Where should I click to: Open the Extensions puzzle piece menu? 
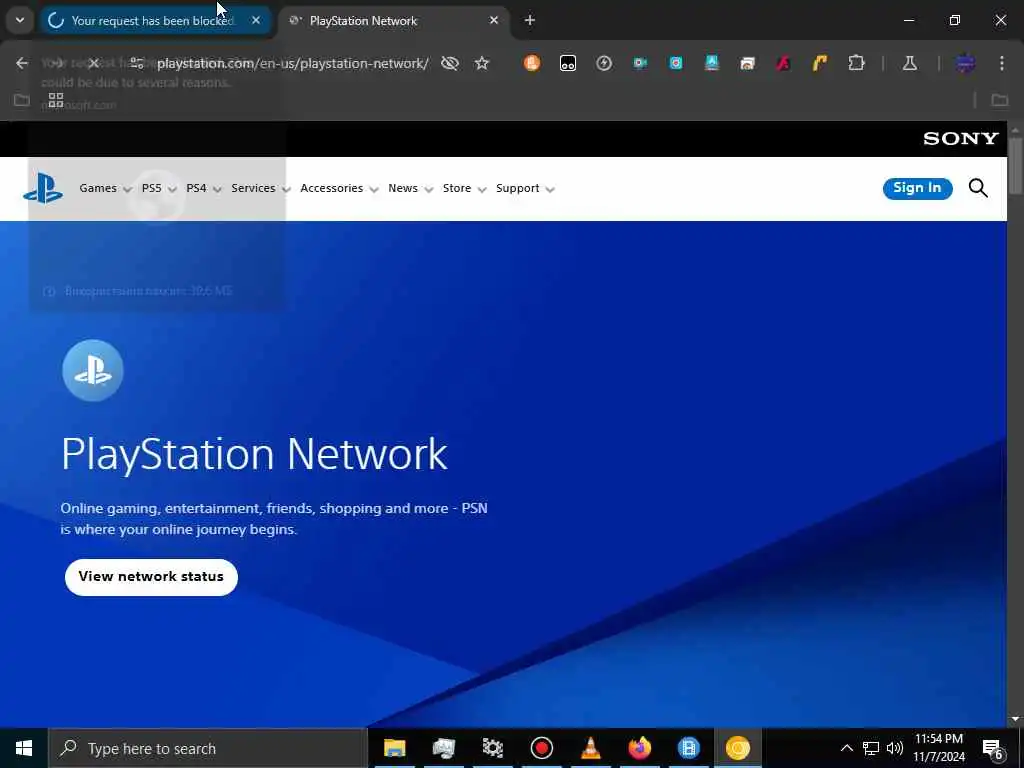point(856,63)
